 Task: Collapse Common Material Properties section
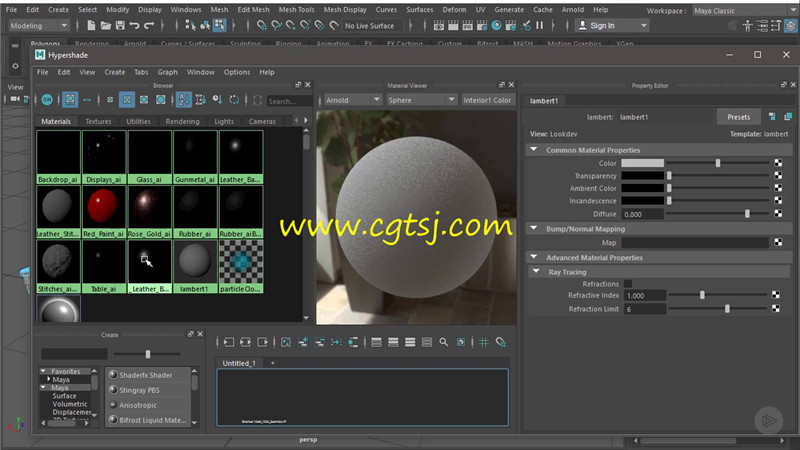click(534, 149)
